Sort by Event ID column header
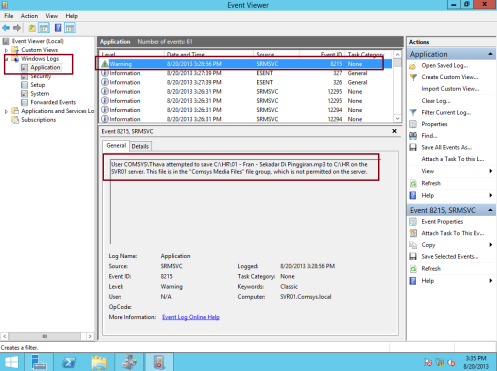This screenshot has width=497, height=371. [x=322, y=54]
